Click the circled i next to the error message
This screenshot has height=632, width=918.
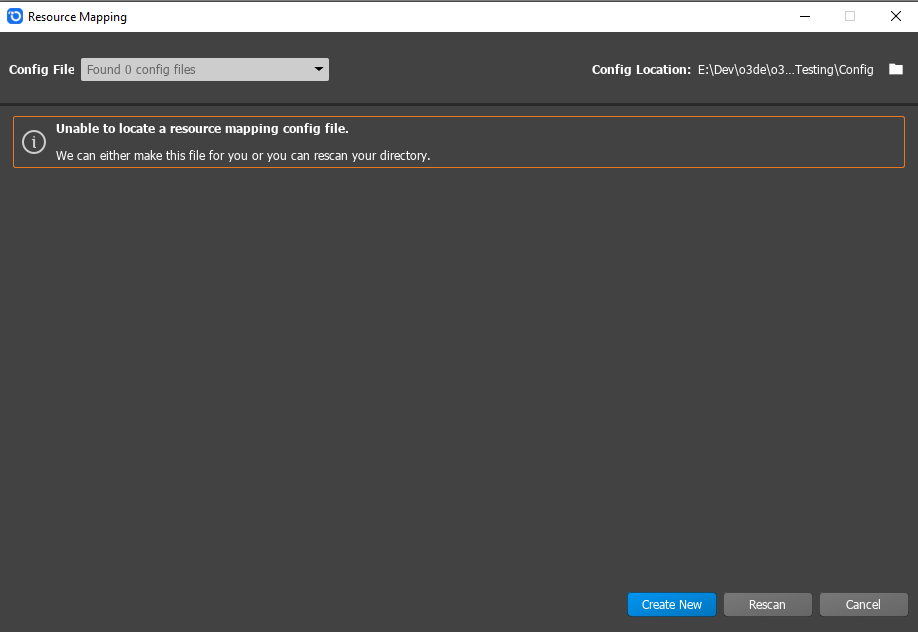(33, 141)
